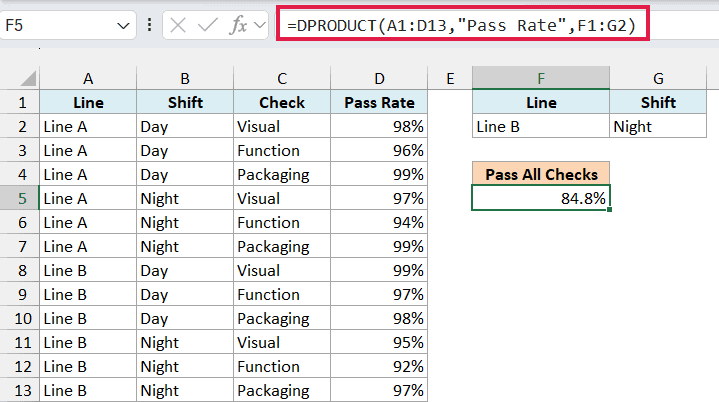This screenshot has height=402, width=719.
Task: Click the Cancel (X) formula button
Action: click(x=178, y=25)
